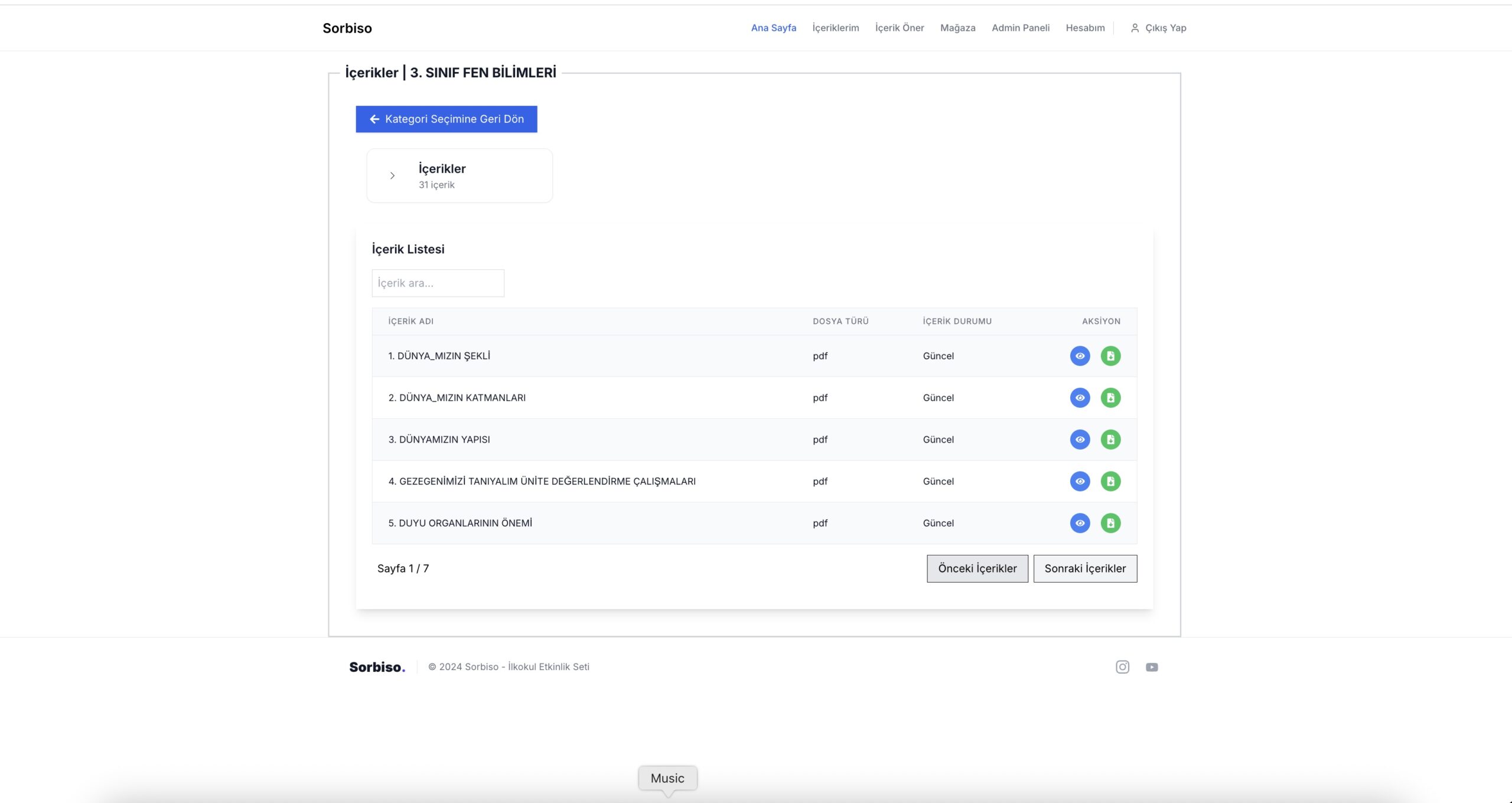Click Güncel status in DUYU ORGANLARININ row
The width and height of the screenshot is (1512, 803).
(938, 523)
